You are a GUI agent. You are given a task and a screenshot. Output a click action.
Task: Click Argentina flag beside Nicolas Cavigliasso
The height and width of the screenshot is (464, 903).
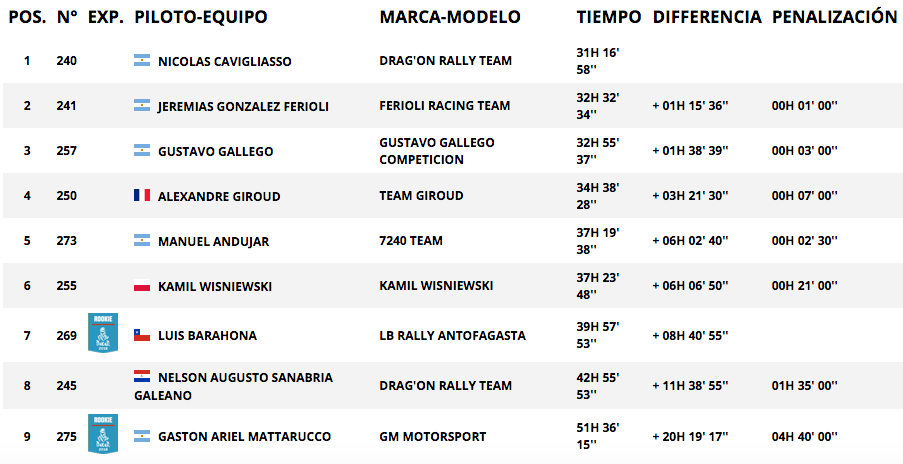point(142,60)
